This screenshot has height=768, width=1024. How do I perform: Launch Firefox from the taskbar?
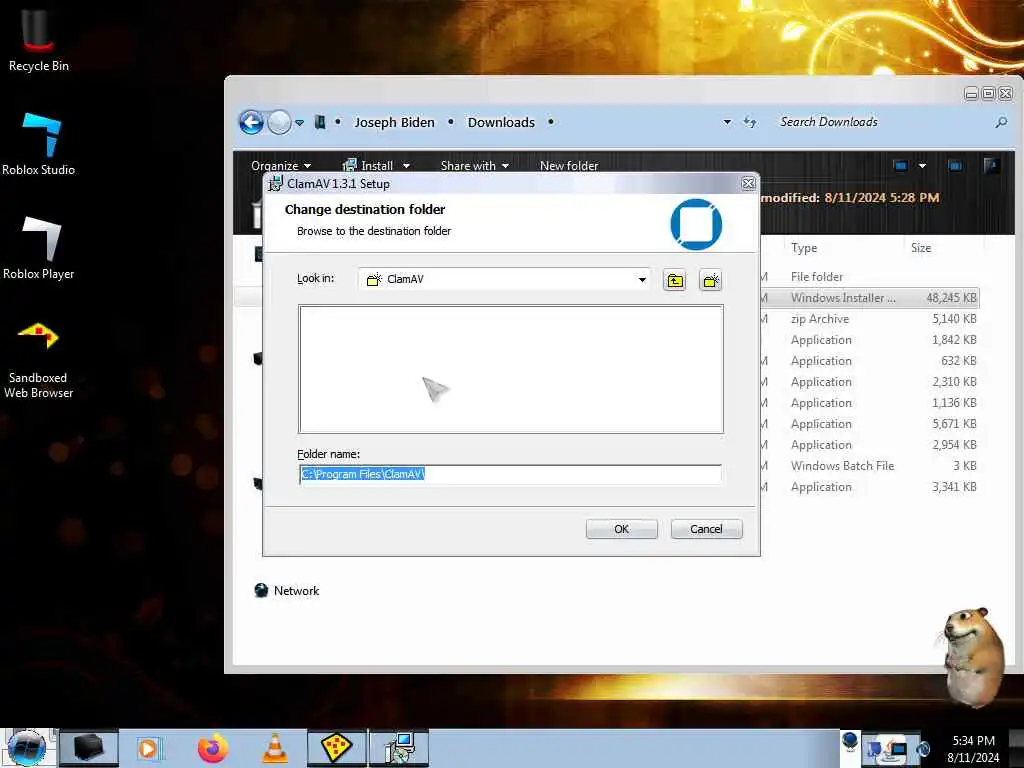(213, 748)
